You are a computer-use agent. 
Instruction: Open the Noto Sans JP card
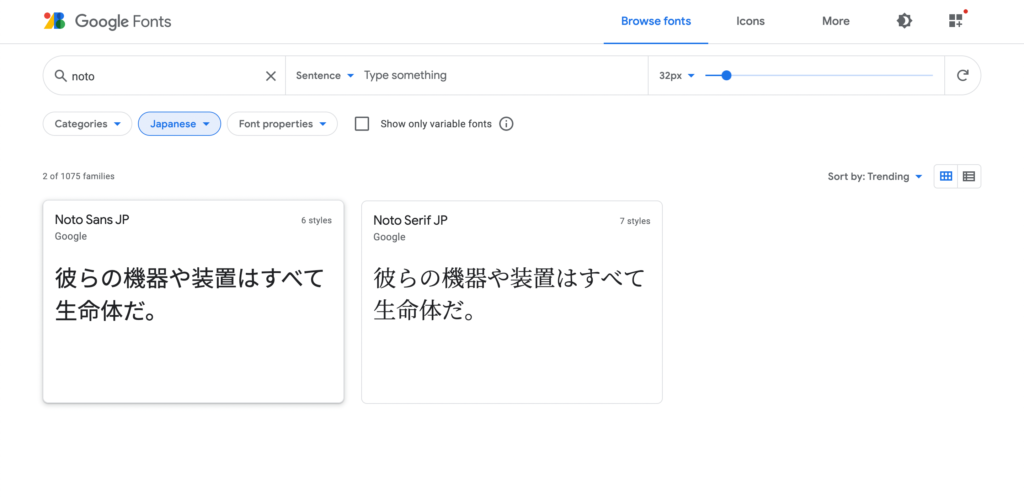click(x=193, y=302)
